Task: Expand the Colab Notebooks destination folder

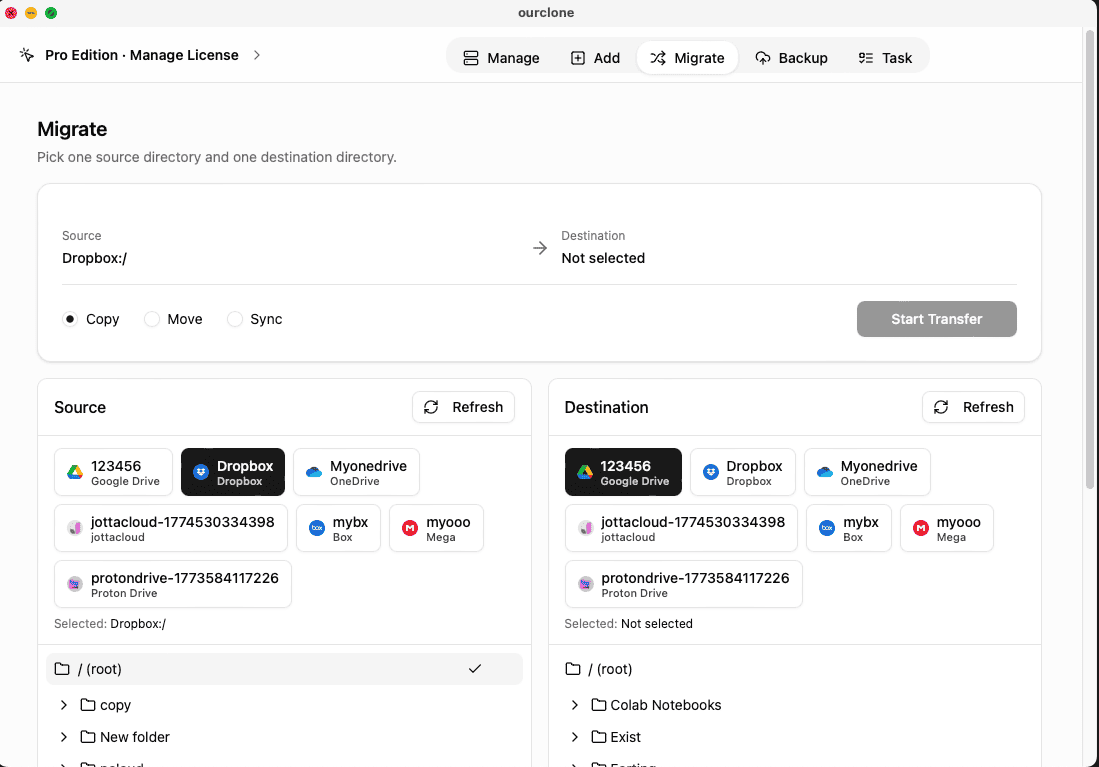Action: point(575,705)
